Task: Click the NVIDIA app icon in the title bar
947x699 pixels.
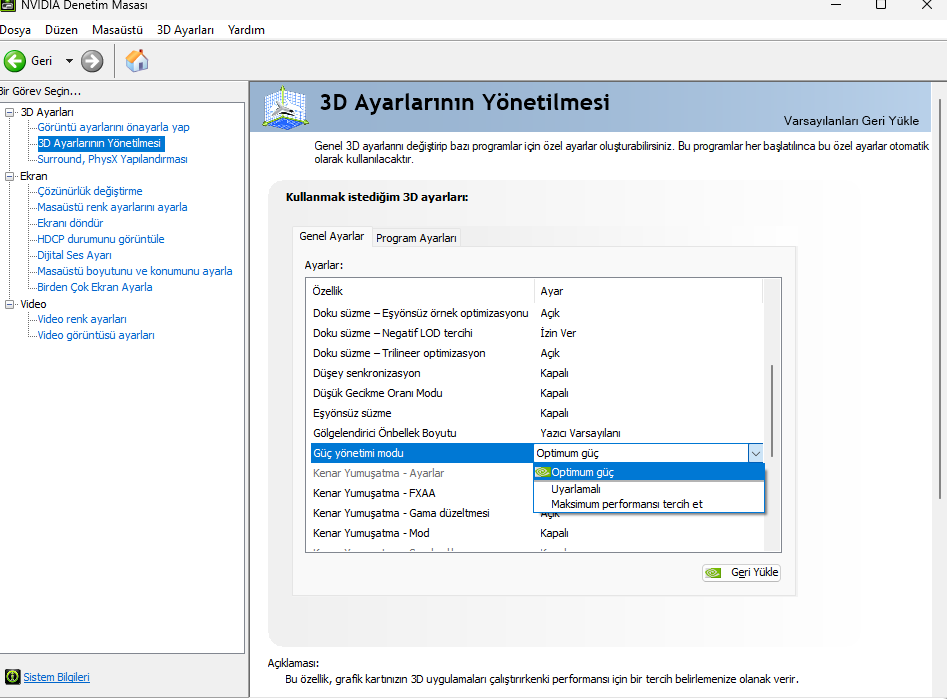Action: pyautogui.click(x=8, y=5)
